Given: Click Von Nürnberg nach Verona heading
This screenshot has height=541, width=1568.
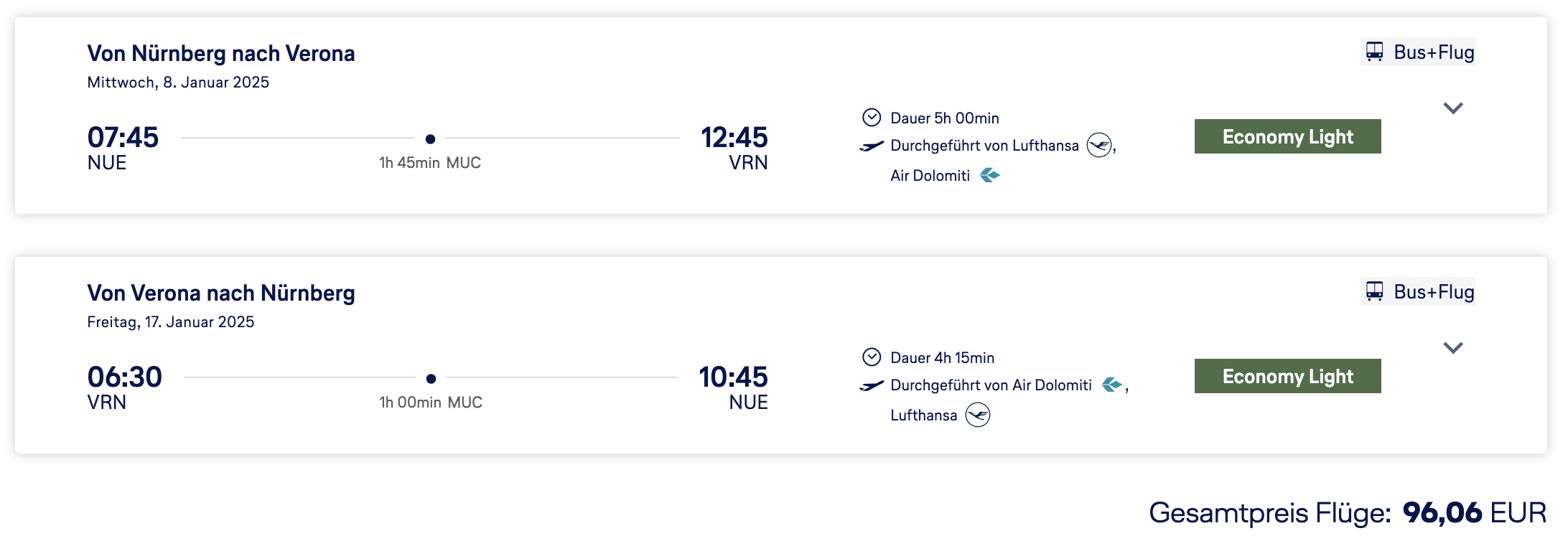Looking at the screenshot, I should point(221,54).
